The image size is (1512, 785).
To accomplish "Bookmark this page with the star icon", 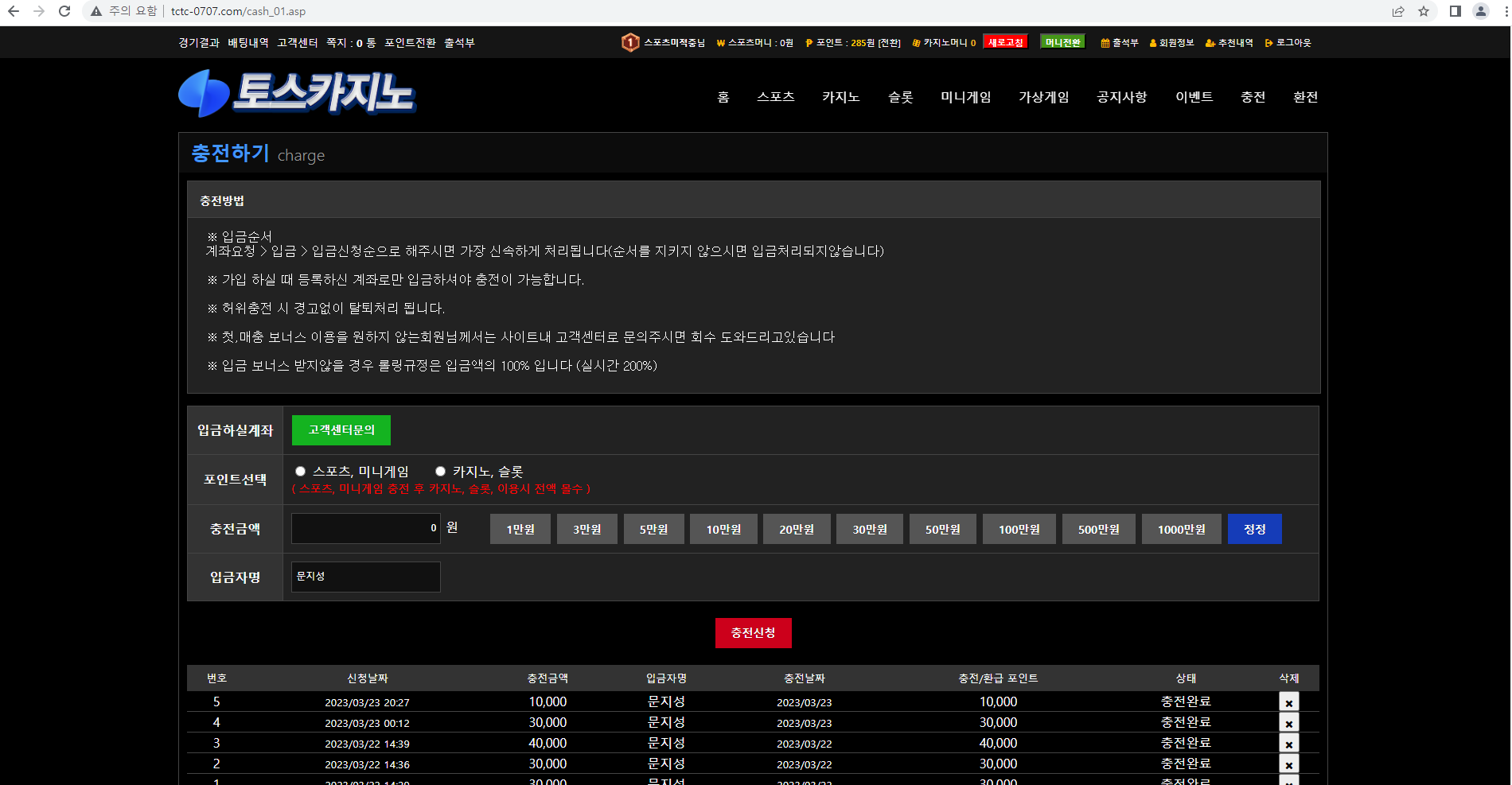I will tap(1424, 11).
